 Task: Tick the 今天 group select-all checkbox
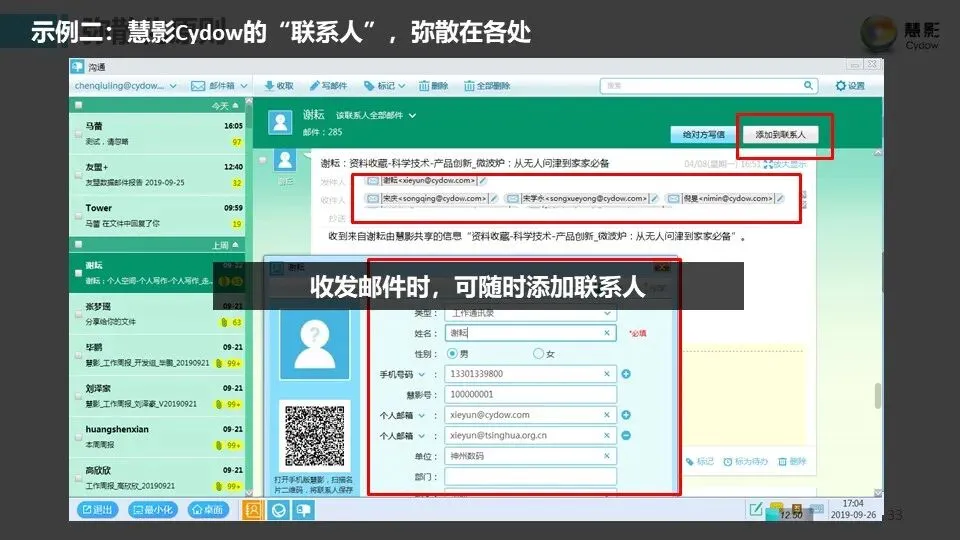point(78,105)
